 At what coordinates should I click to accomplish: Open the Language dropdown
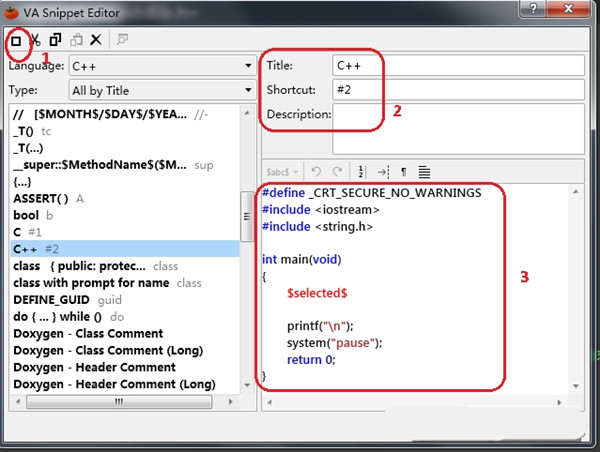(162, 66)
